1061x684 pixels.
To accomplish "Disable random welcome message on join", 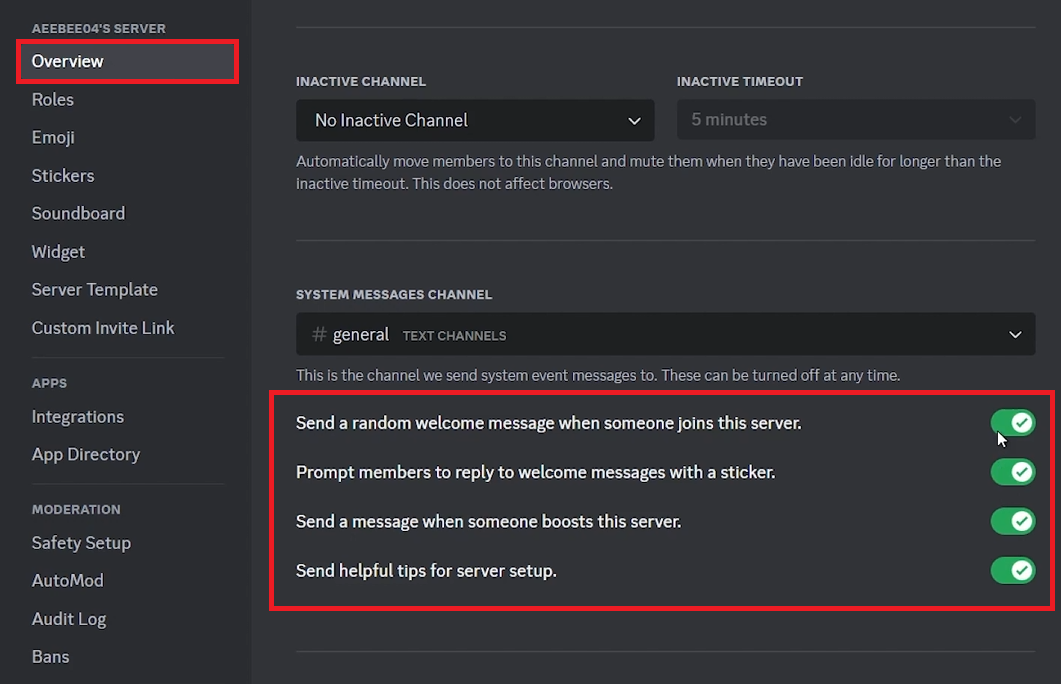I will (1012, 423).
